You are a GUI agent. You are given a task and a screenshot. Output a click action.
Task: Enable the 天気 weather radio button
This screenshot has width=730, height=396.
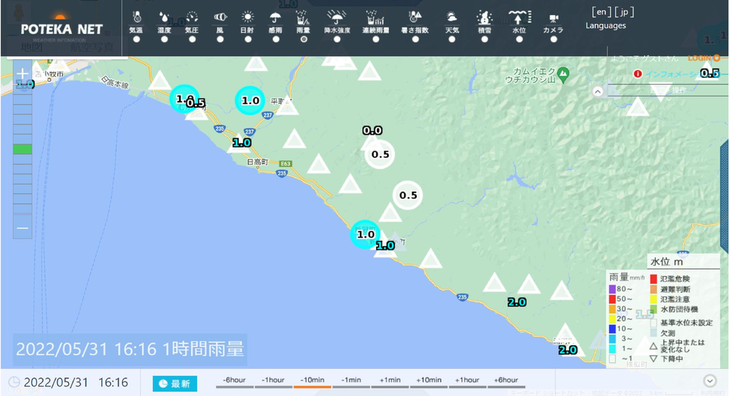tap(452, 40)
